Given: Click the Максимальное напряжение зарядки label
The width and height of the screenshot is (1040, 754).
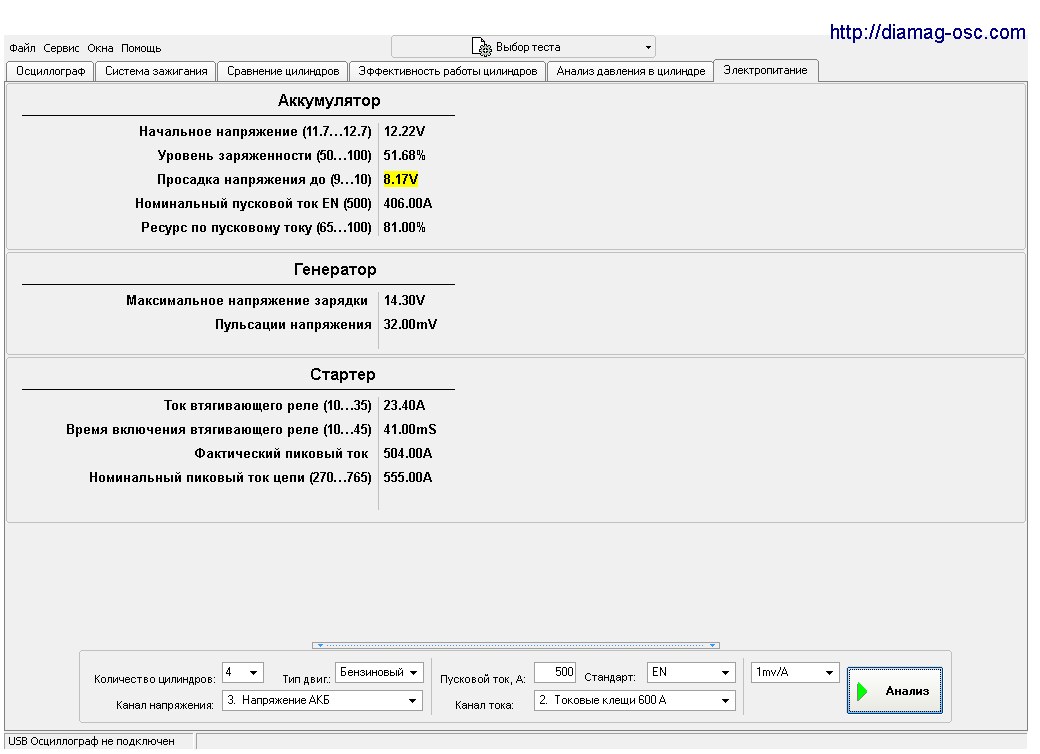Looking at the screenshot, I should 247,300.
